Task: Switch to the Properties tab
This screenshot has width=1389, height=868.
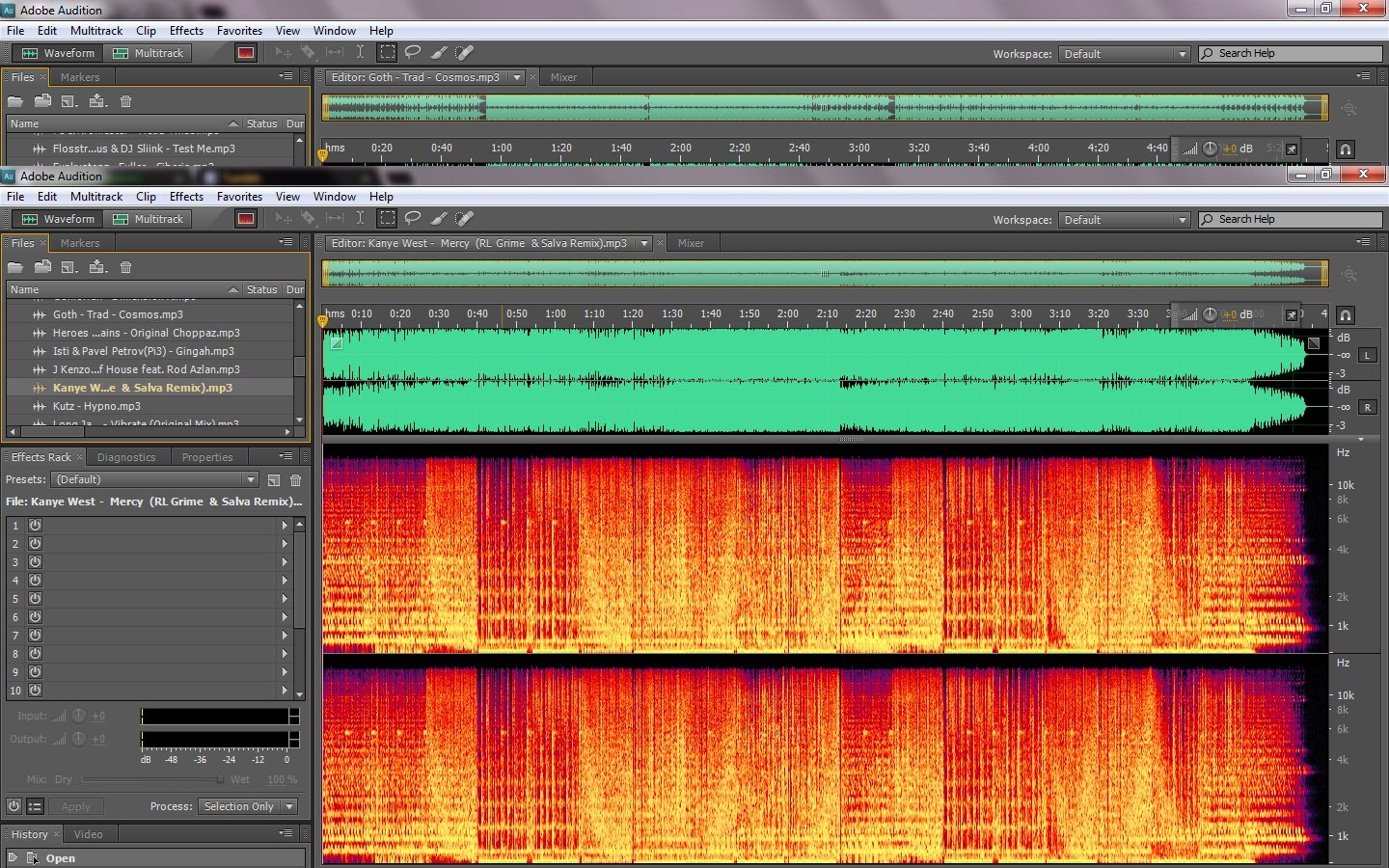Action: pos(207,457)
